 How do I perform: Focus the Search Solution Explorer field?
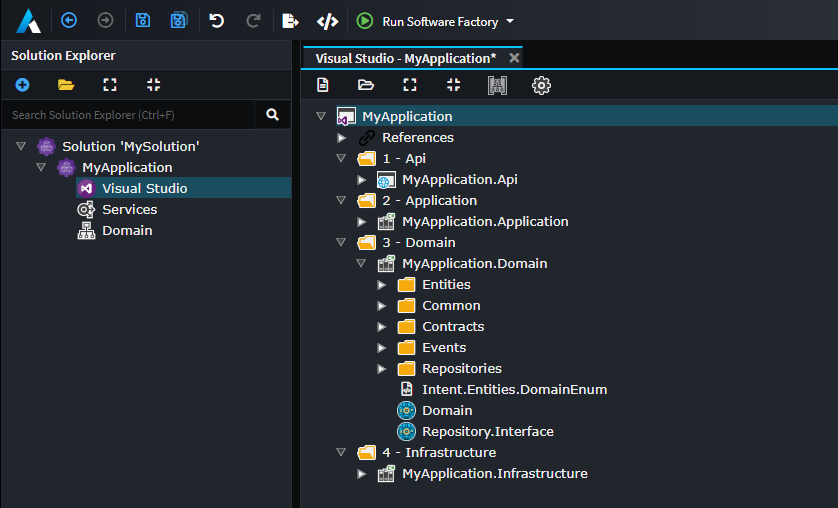tap(128, 115)
